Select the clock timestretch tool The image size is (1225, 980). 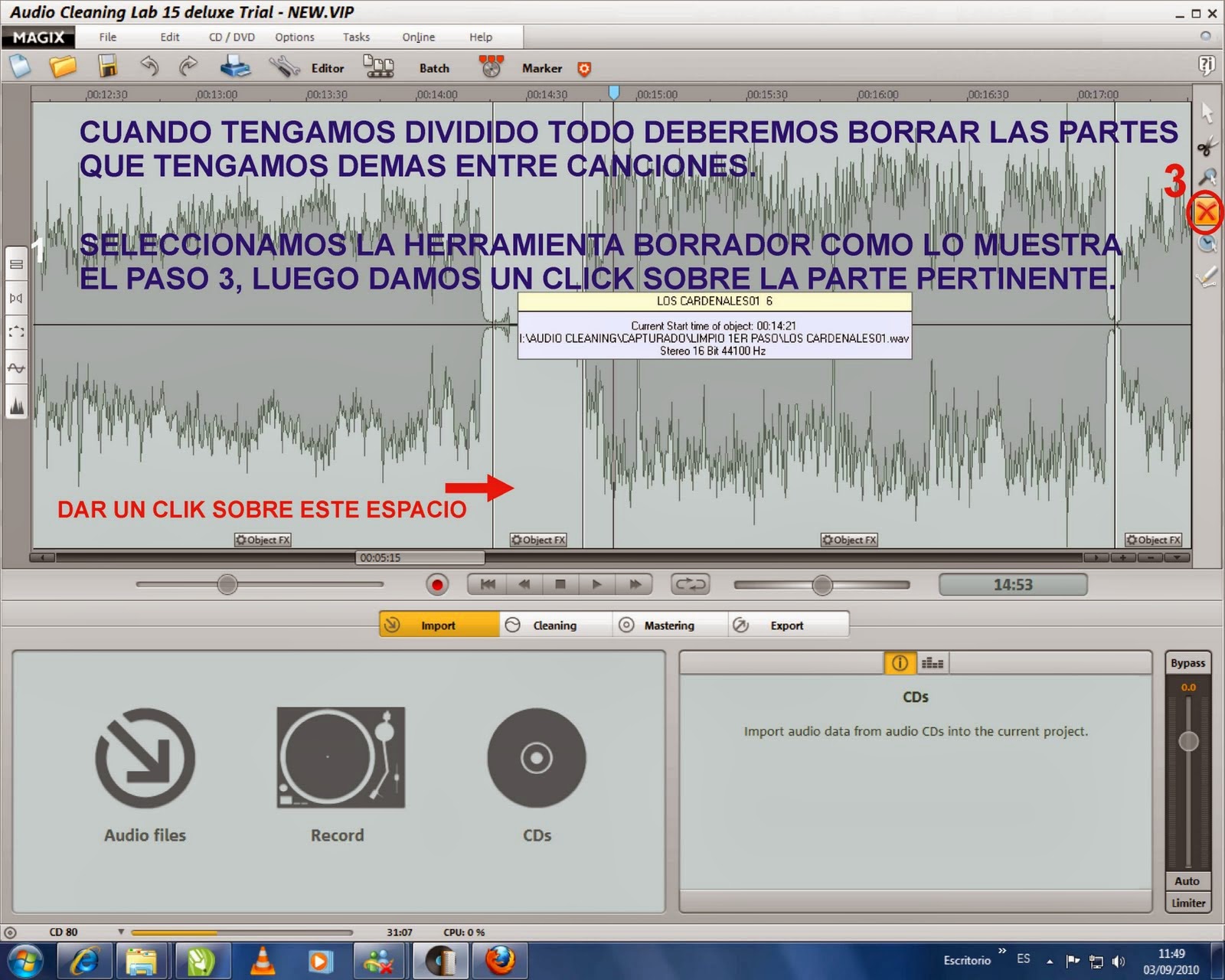(1207, 244)
